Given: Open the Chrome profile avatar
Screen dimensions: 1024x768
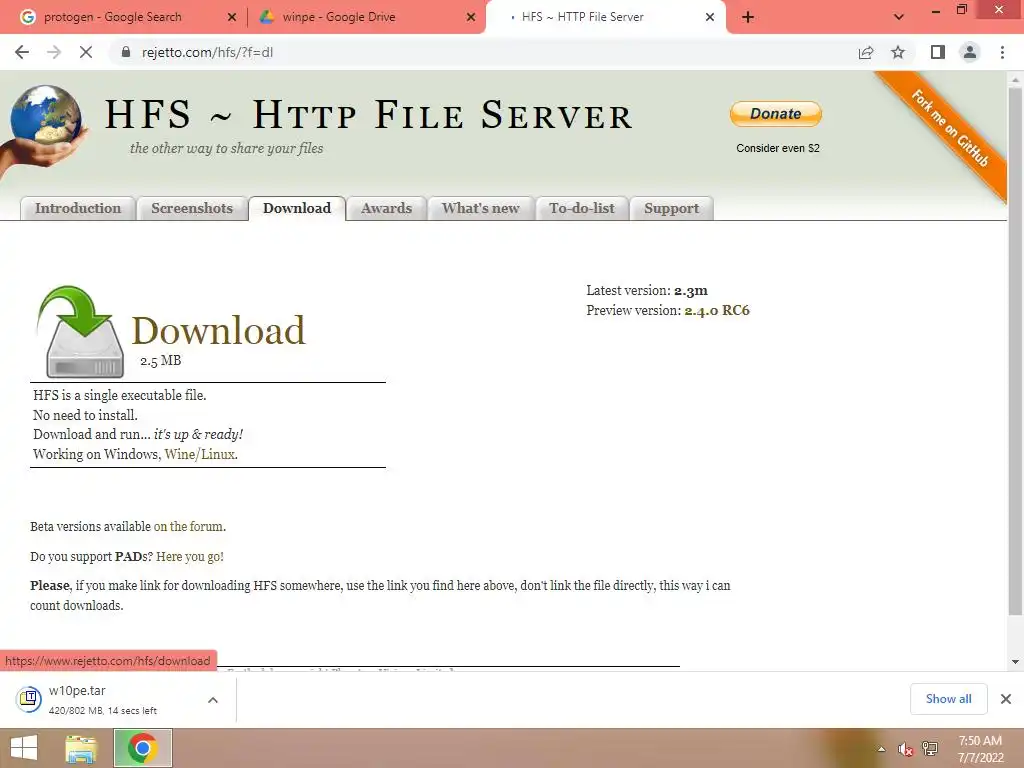Looking at the screenshot, I should coord(970,52).
